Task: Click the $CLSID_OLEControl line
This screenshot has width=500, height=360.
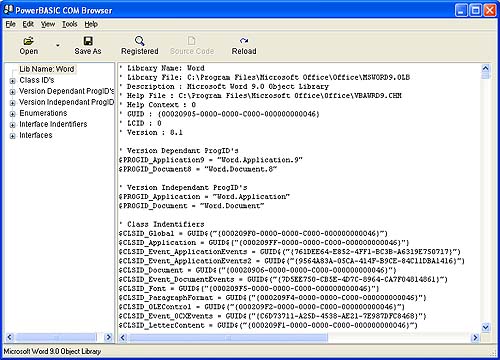Action: pos(262,307)
